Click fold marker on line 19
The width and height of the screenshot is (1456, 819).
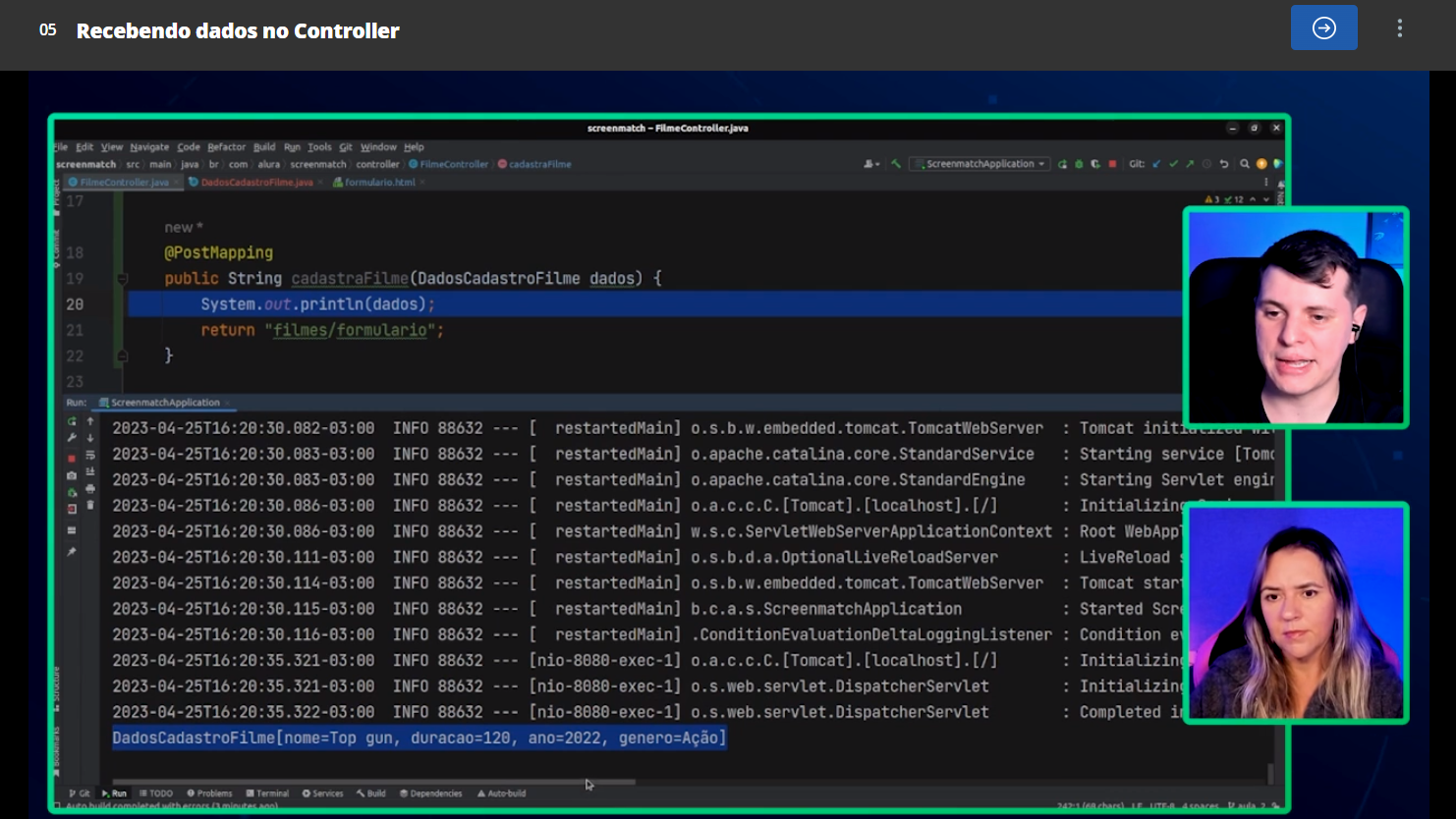pyautogui.click(x=122, y=279)
